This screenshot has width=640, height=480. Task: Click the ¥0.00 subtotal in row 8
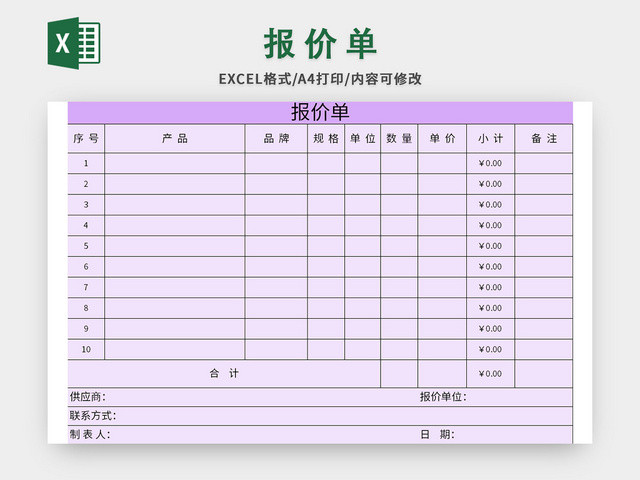pos(491,308)
